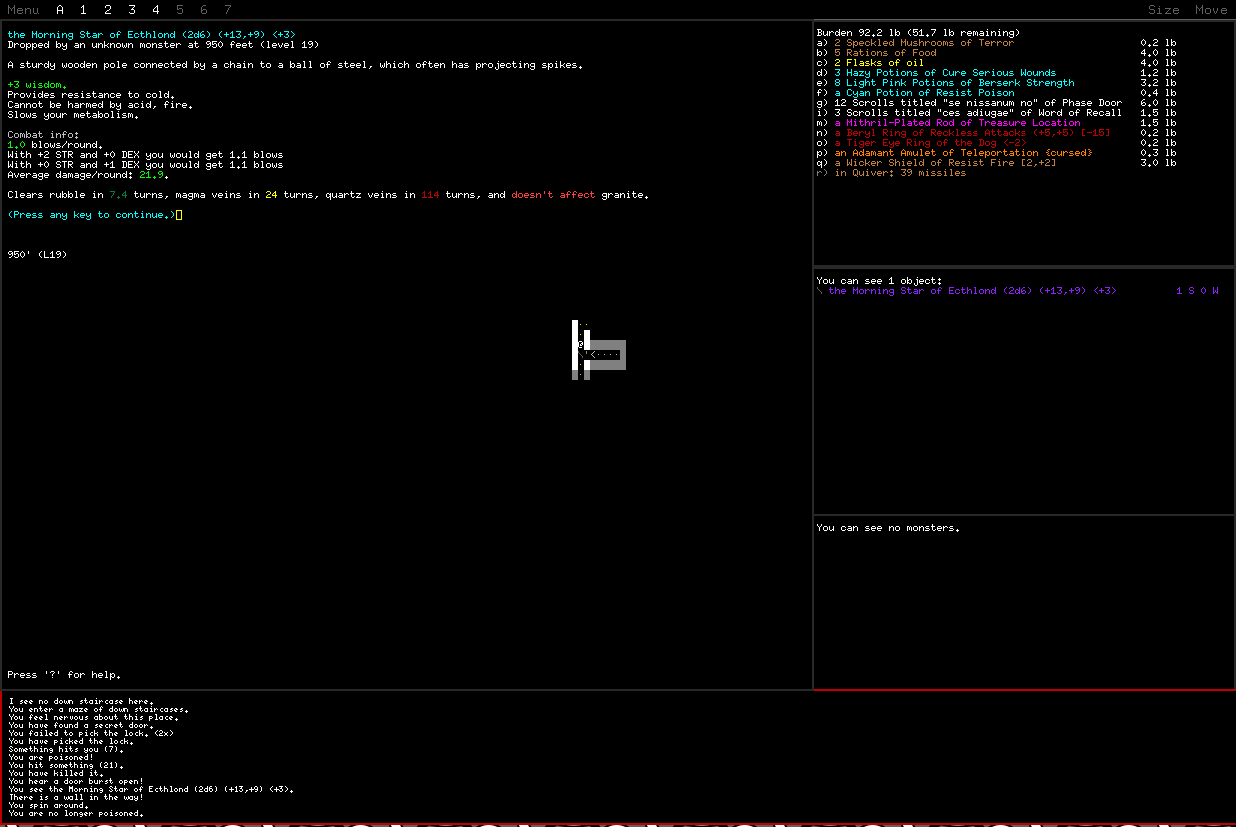Open the Menu item in the top bar

coord(23,9)
